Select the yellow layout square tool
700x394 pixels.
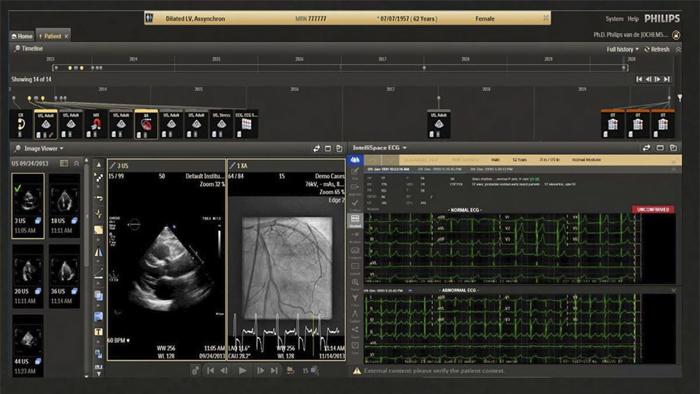(x=99, y=230)
